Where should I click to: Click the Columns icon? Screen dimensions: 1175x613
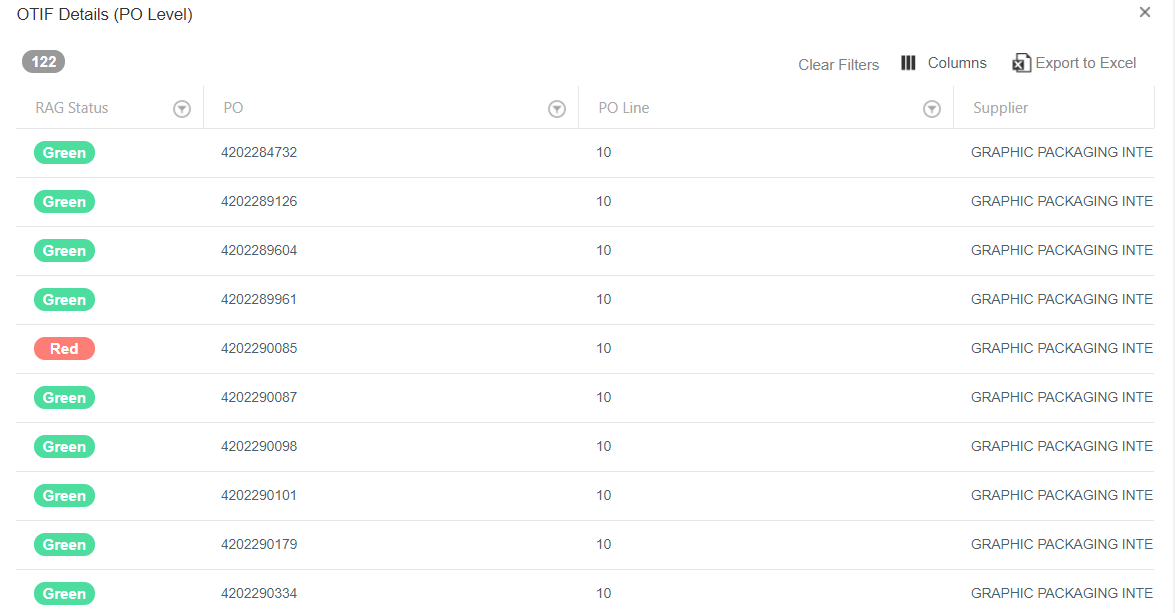click(908, 62)
